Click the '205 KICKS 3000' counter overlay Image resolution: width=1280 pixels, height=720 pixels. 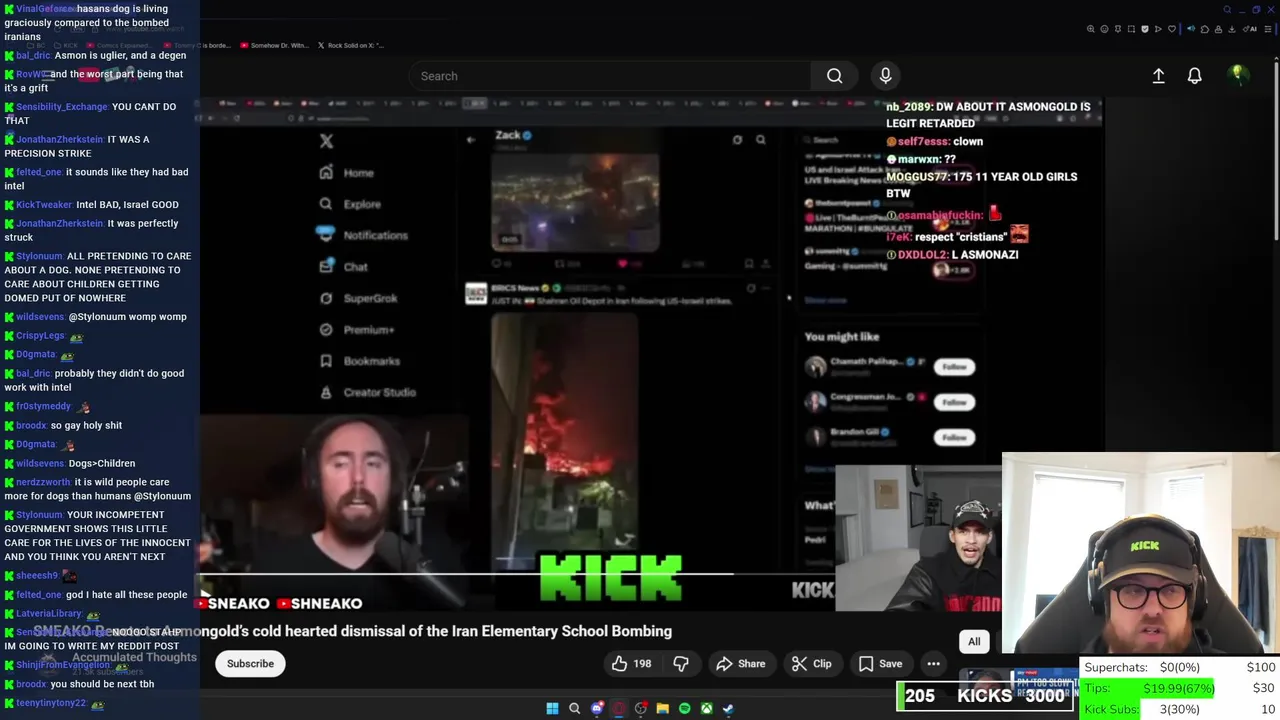point(984,695)
